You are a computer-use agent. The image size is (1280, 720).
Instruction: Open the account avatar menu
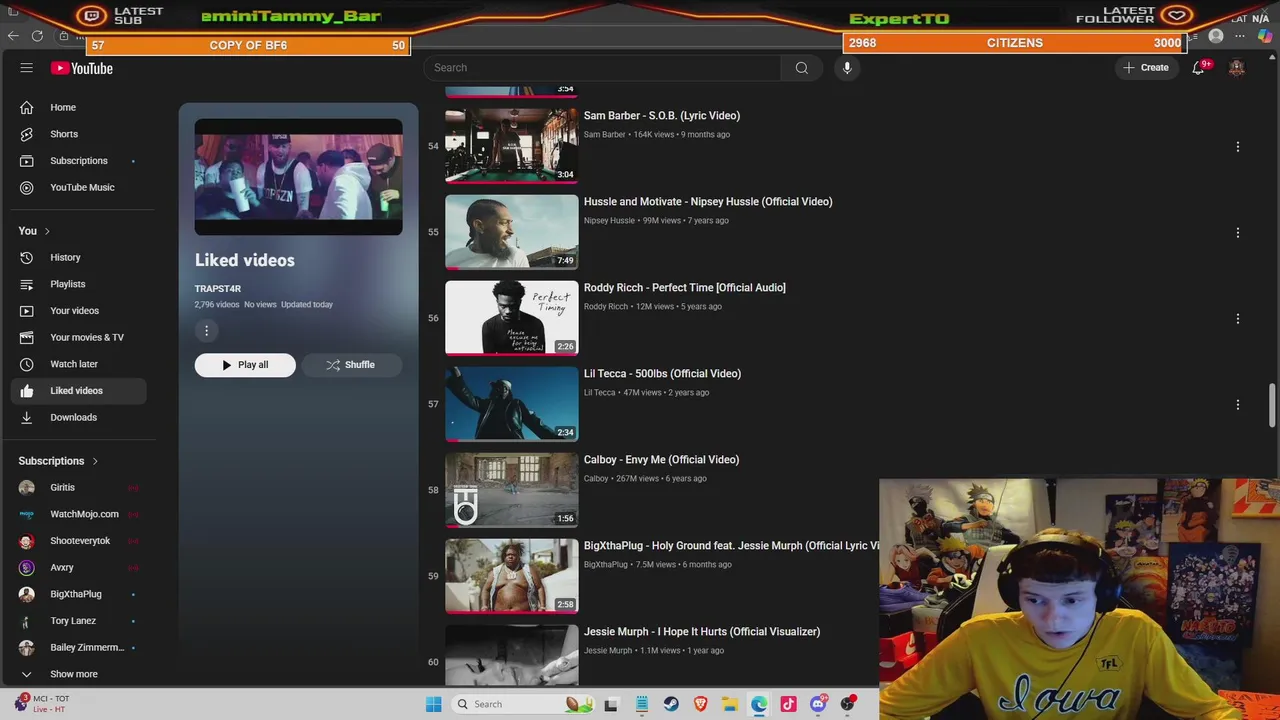tap(1237, 68)
